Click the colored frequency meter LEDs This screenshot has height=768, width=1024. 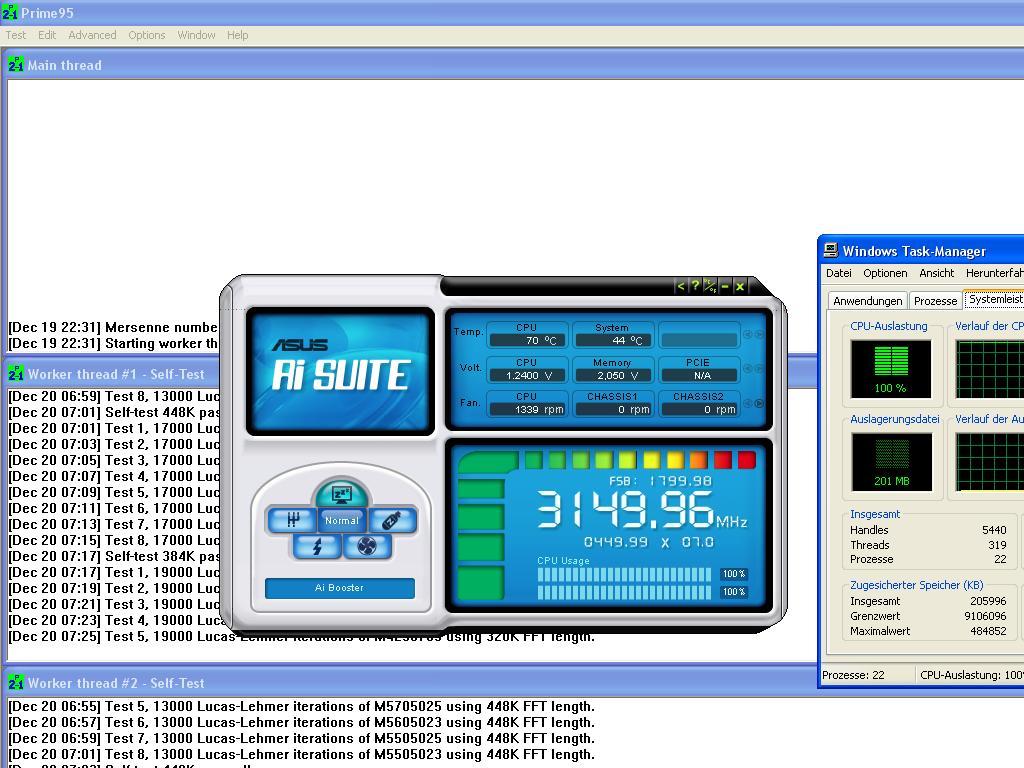click(x=640, y=460)
